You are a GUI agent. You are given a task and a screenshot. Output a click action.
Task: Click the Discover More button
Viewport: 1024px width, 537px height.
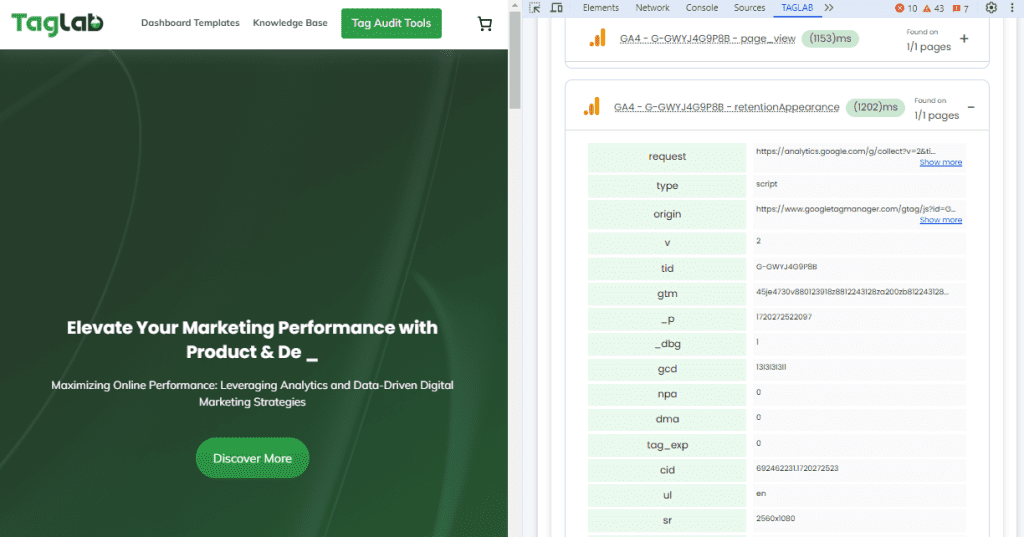point(252,458)
